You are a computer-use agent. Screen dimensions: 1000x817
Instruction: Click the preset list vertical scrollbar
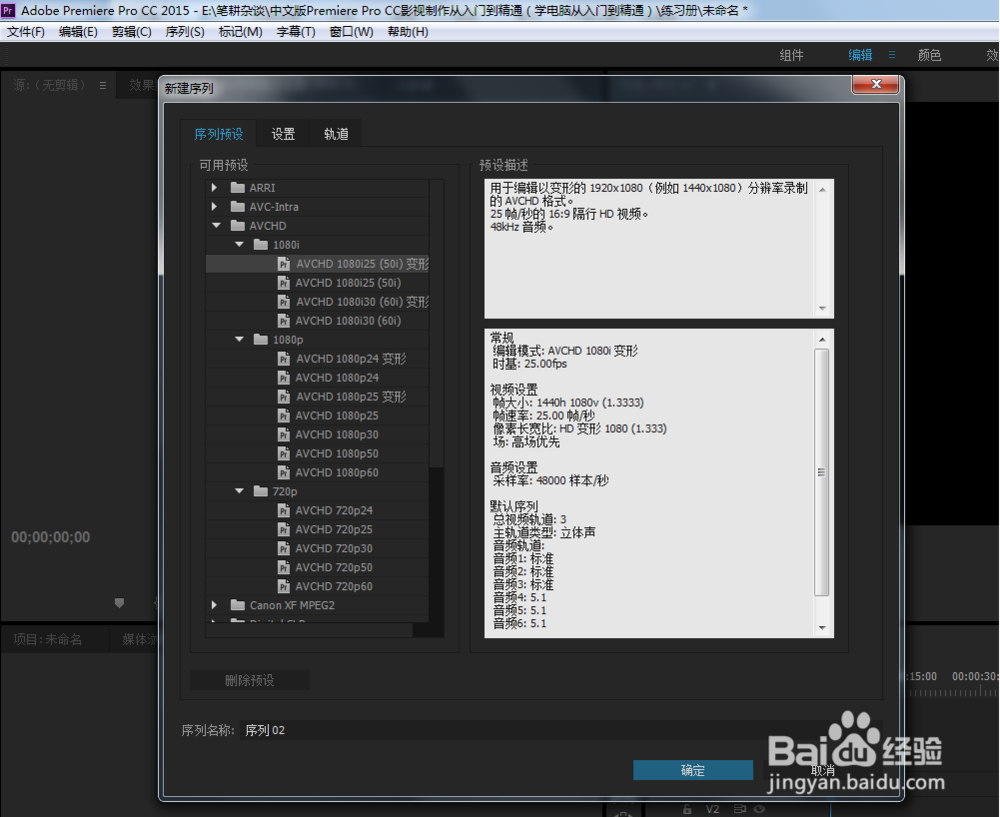[x=436, y=323]
